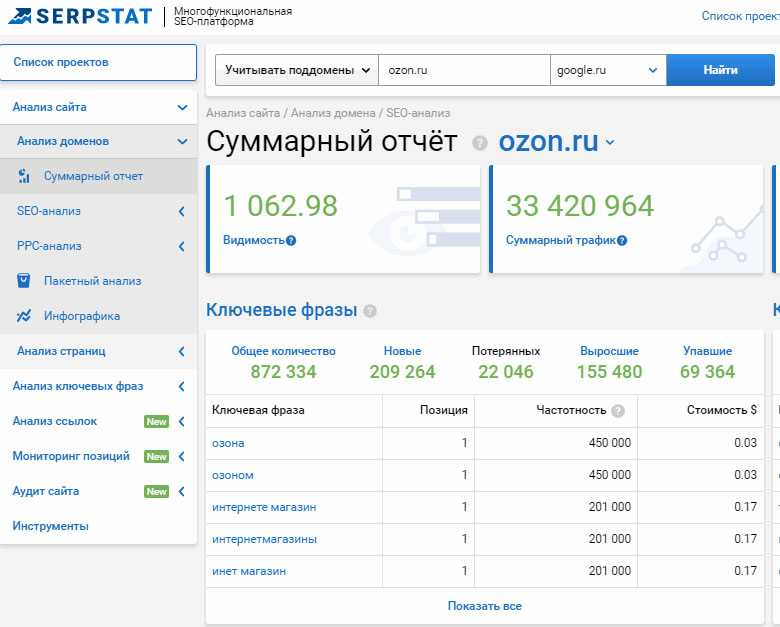This screenshot has height=627, width=780.
Task: Click Общее количество 872 334 stat
Action: 283,363
